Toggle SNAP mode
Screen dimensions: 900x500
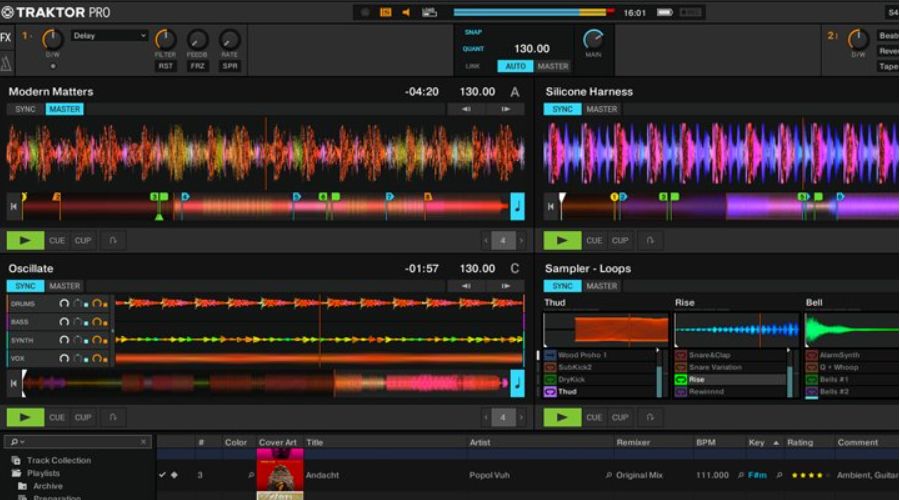click(x=473, y=32)
